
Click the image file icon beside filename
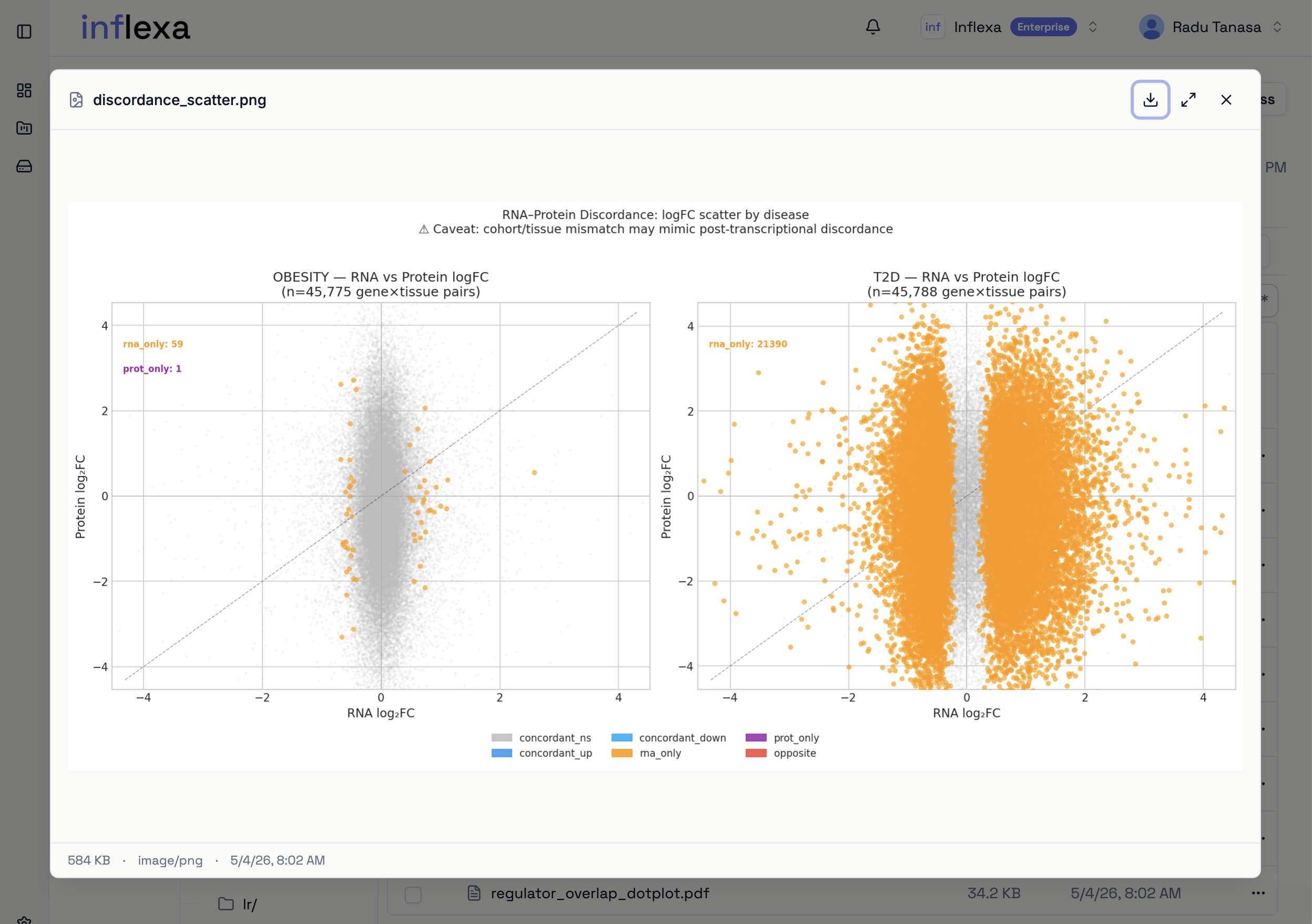76,100
